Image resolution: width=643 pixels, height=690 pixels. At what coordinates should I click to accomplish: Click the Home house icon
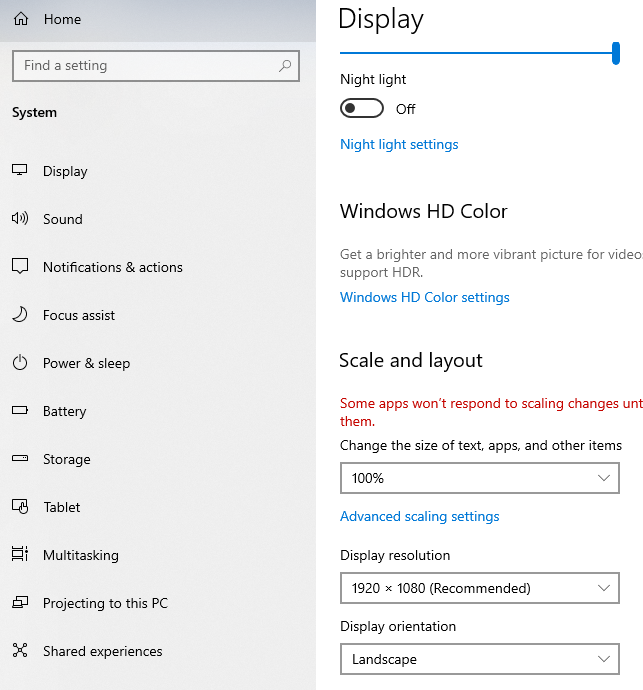tap(21, 19)
